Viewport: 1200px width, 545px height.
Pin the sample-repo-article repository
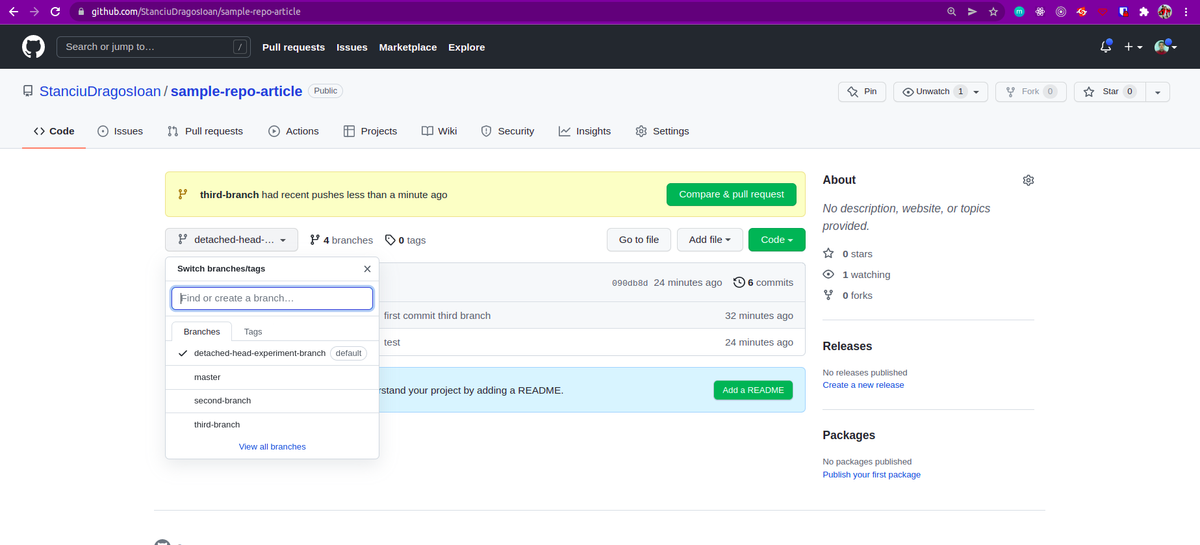(x=861, y=92)
